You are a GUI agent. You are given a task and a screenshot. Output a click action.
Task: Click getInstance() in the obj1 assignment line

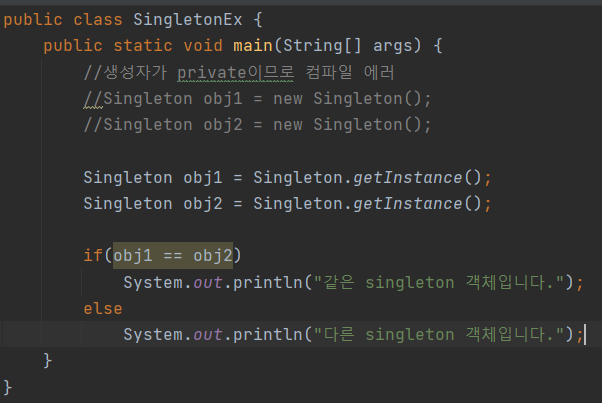417,178
